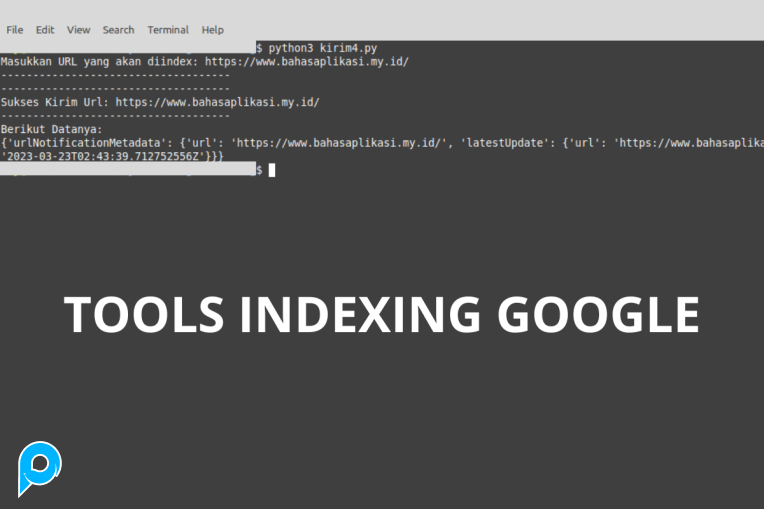
Task: Click the Masukkan URL yang akan diindex text
Action: pyautogui.click(x=100, y=62)
